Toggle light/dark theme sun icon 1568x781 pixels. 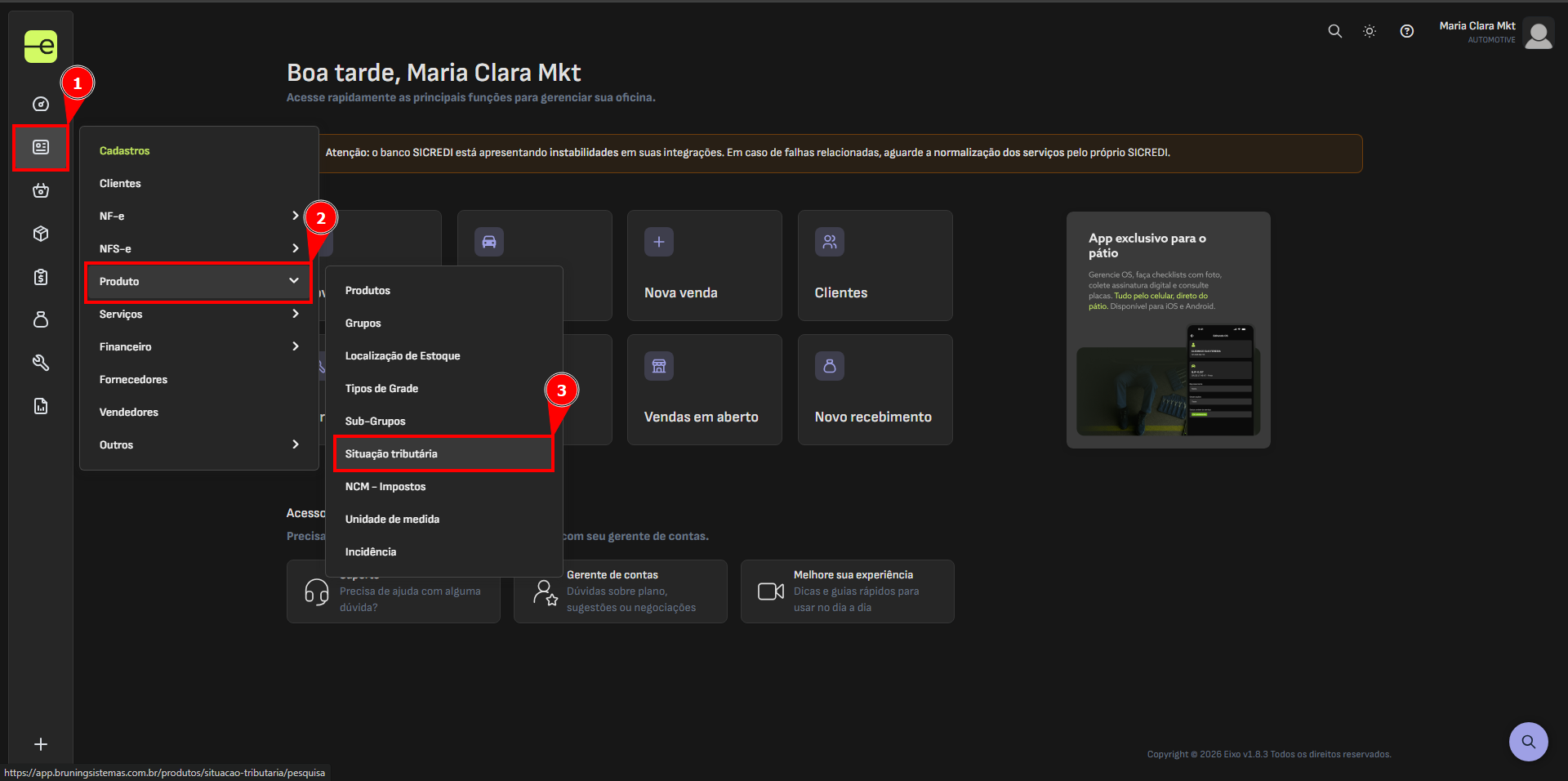point(1370,31)
